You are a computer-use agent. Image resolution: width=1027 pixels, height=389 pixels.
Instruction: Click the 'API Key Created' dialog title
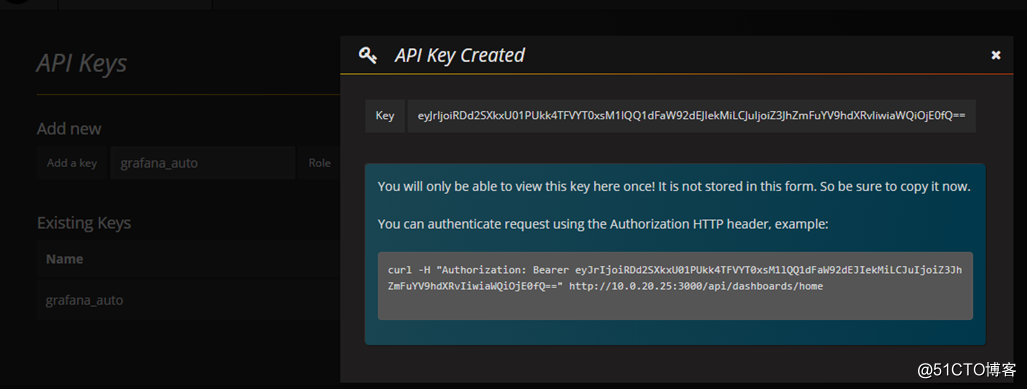[x=460, y=56]
